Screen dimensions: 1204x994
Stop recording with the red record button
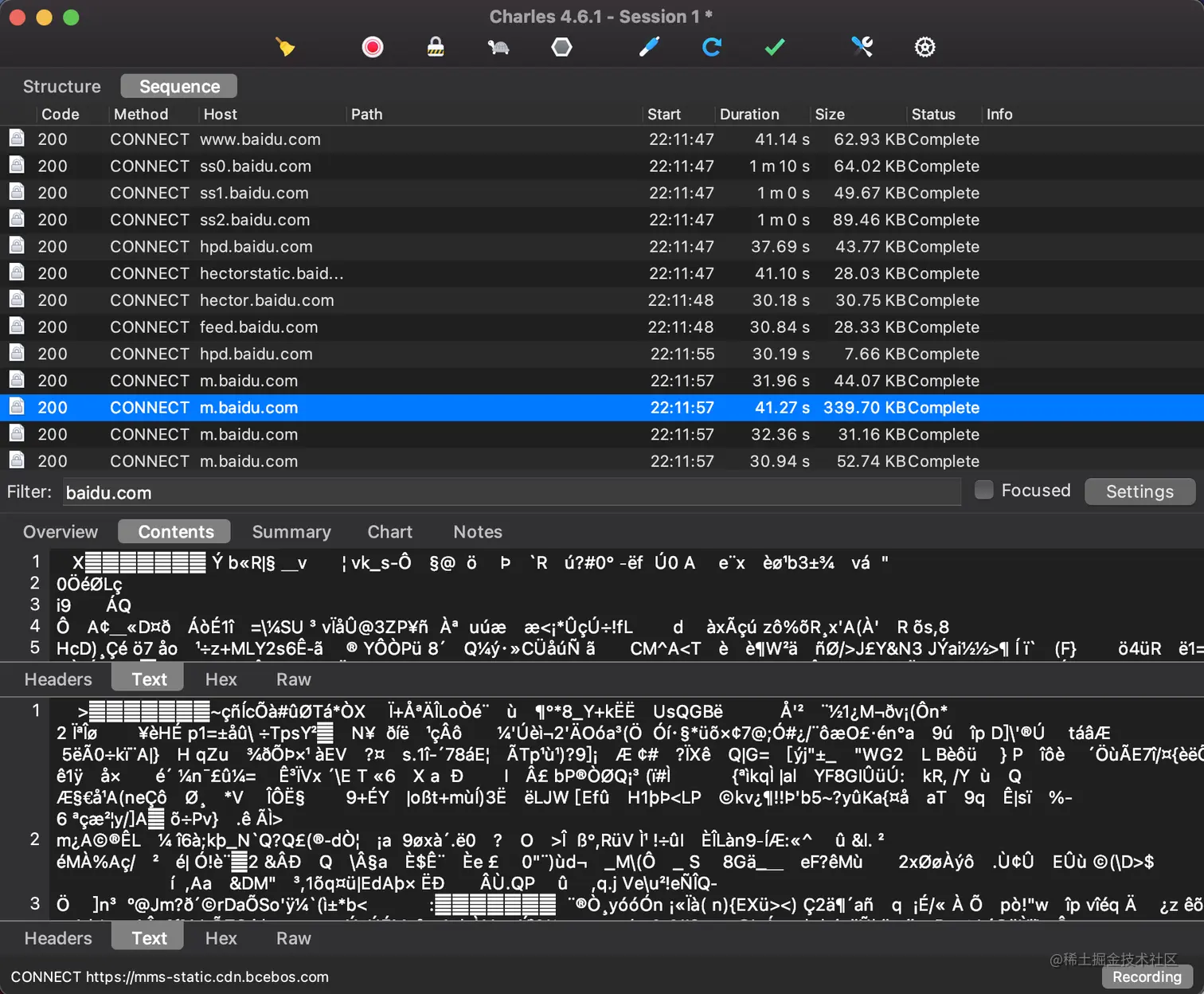372,47
